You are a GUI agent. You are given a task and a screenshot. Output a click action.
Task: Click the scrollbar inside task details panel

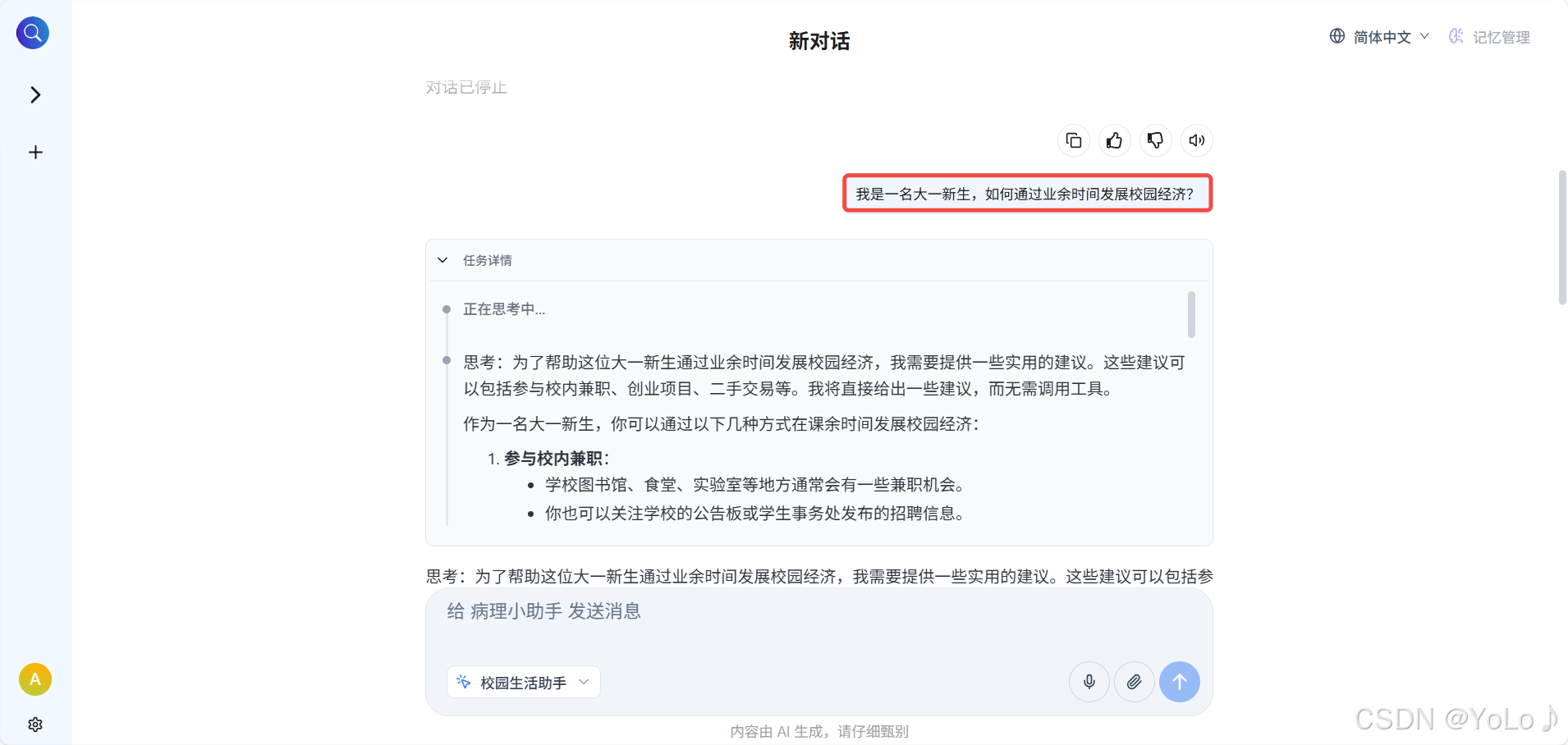pyautogui.click(x=1191, y=314)
